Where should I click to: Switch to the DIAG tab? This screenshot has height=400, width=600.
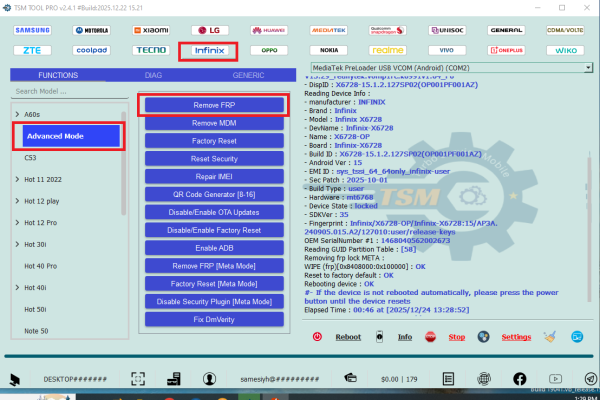153,75
